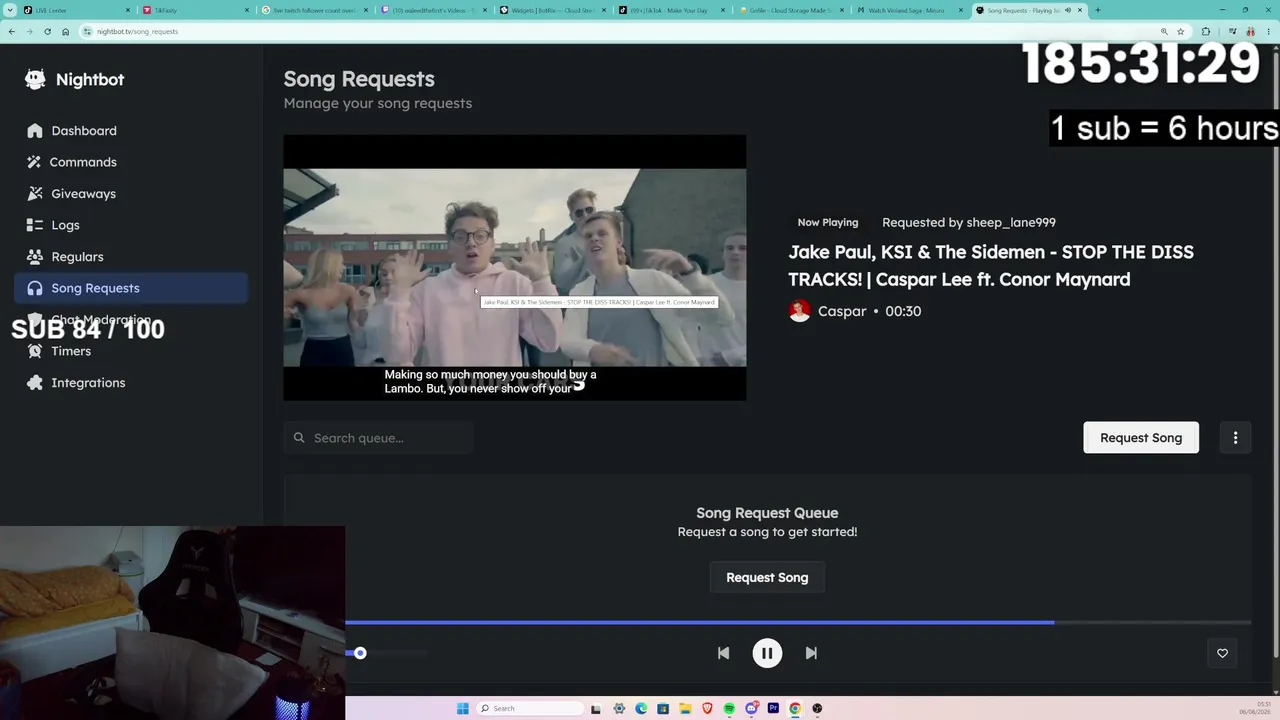Click the Commands wand icon
This screenshot has height=720, width=1280.
[x=35, y=162]
